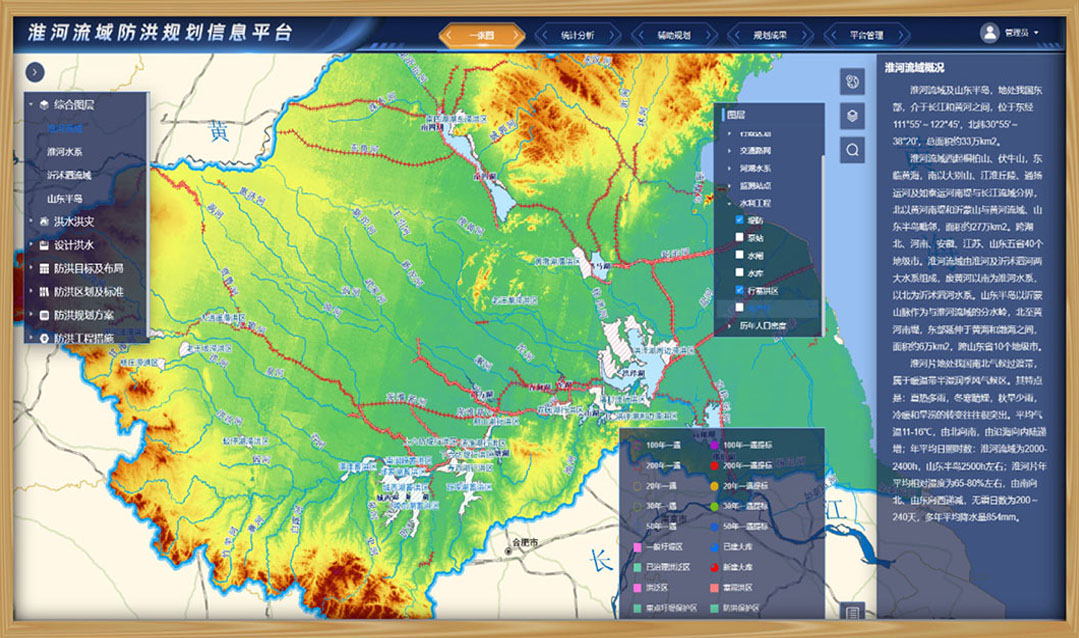
Task: Select 沂沭泗流域 in the layer tree
Action: point(69,175)
